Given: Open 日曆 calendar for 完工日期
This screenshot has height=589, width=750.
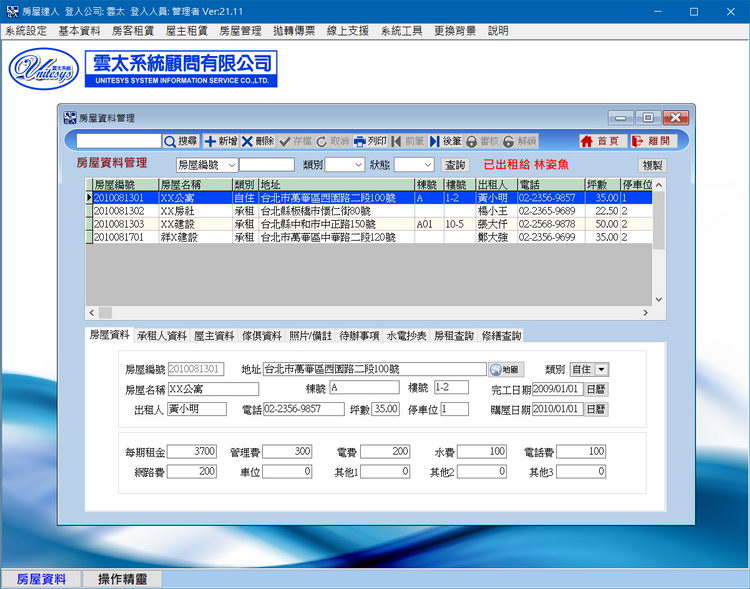Looking at the screenshot, I should [595, 389].
